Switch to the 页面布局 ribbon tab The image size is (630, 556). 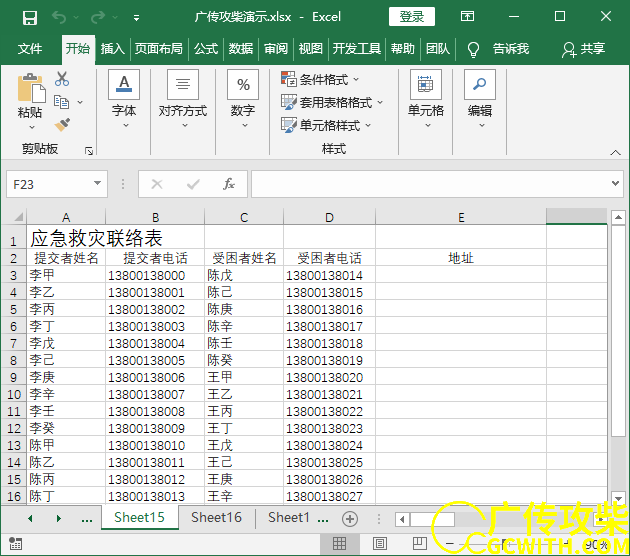(159, 49)
